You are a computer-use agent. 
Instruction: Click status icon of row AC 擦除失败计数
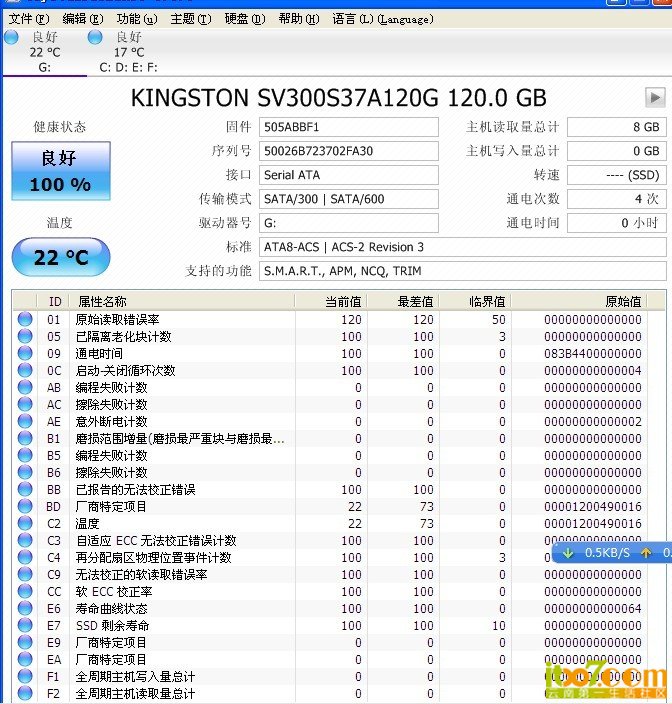(x=25, y=404)
